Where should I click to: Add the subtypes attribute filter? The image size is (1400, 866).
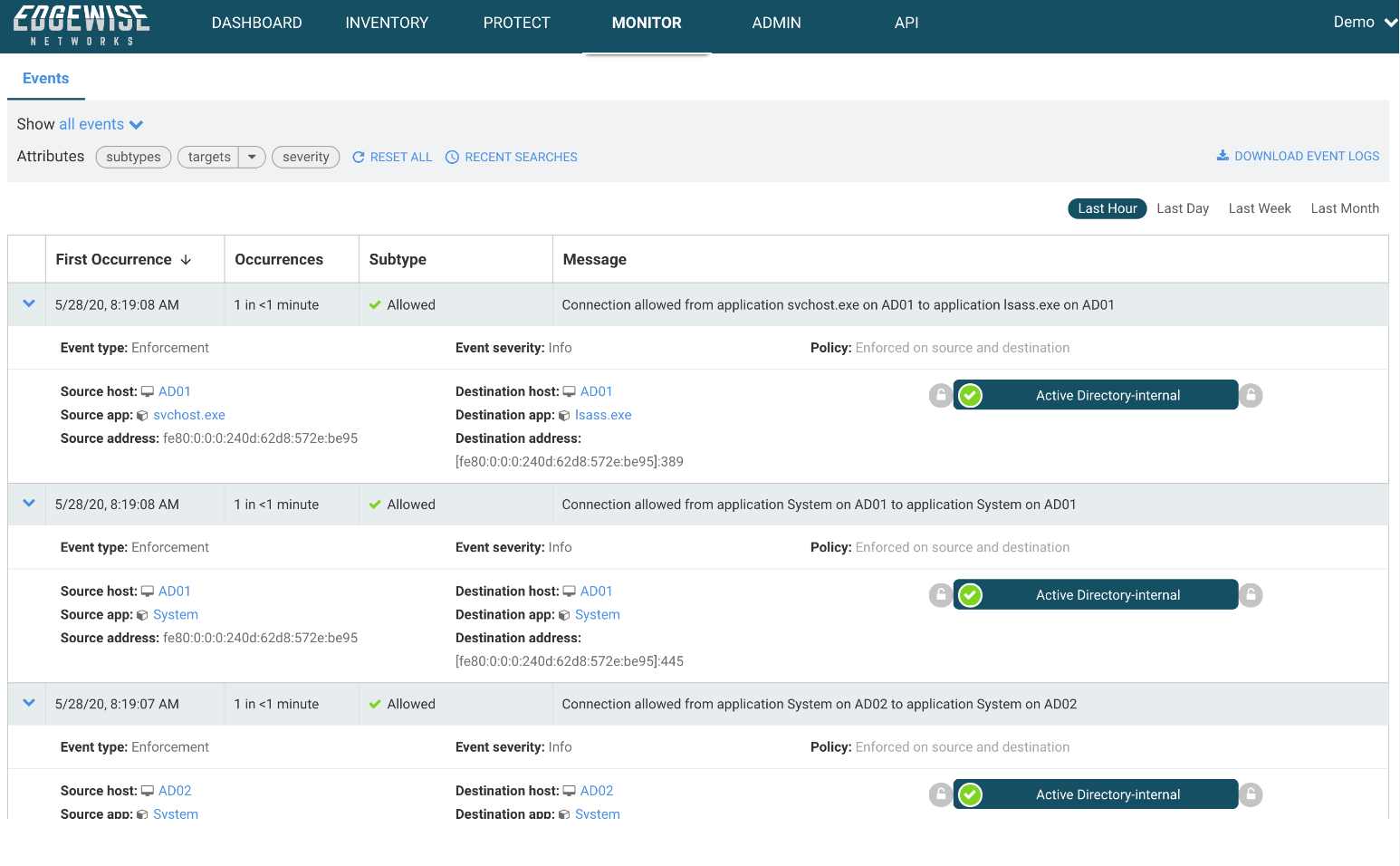[133, 157]
